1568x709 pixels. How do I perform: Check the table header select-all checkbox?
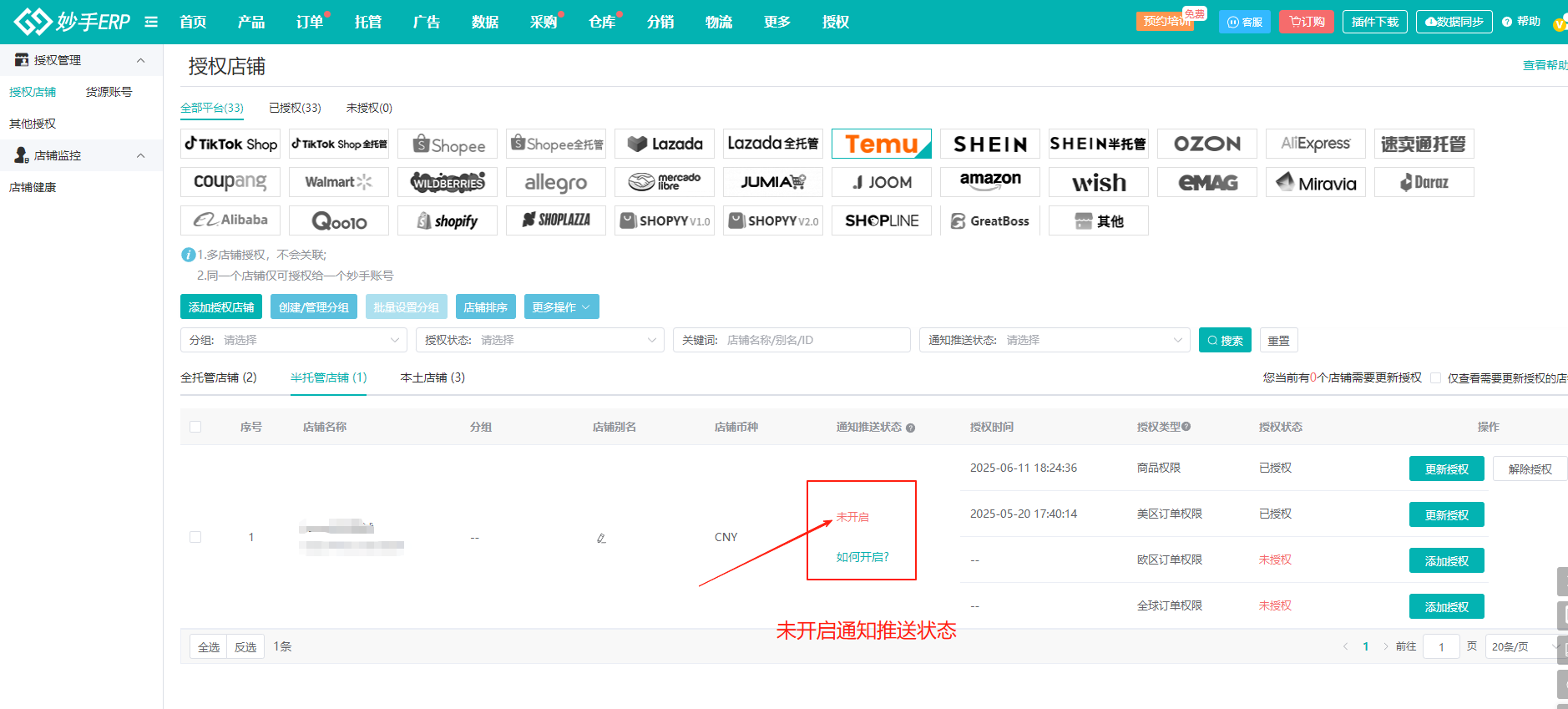195,427
